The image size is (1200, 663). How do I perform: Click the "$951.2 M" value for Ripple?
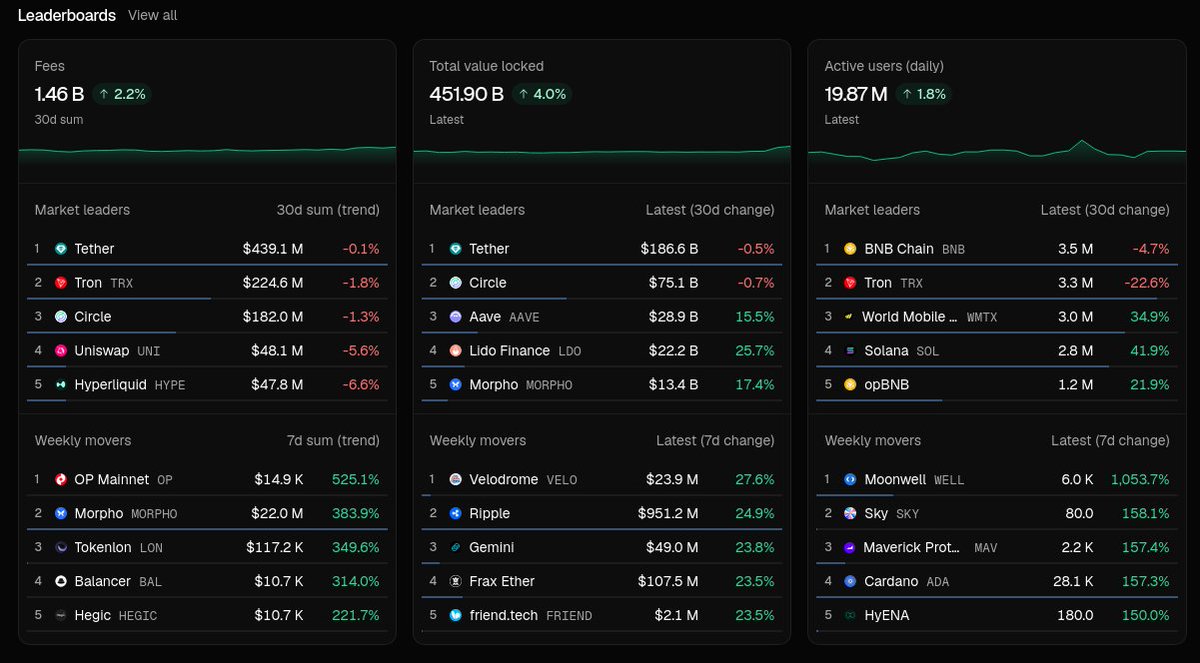[x=669, y=514]
